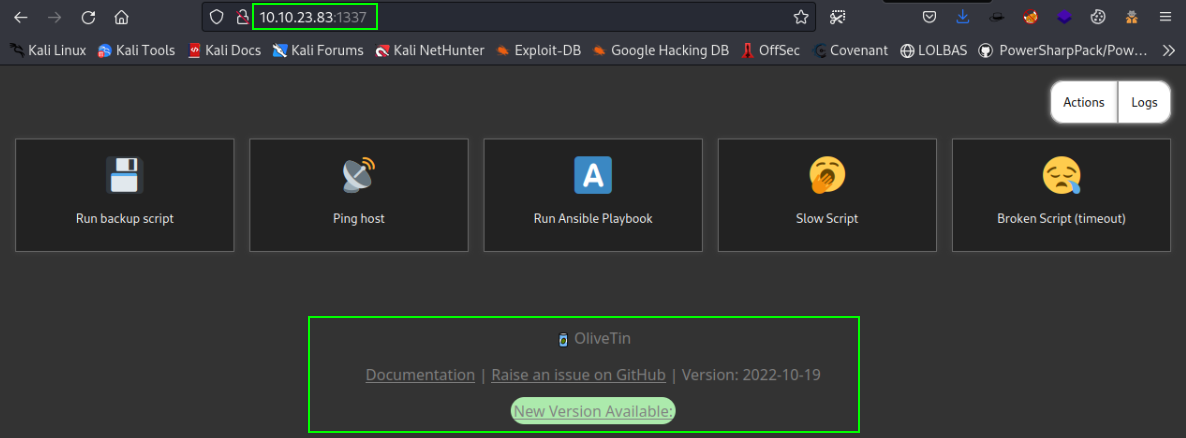Click the address bar showing 10.10.23.83:1337

coord(510,17)
